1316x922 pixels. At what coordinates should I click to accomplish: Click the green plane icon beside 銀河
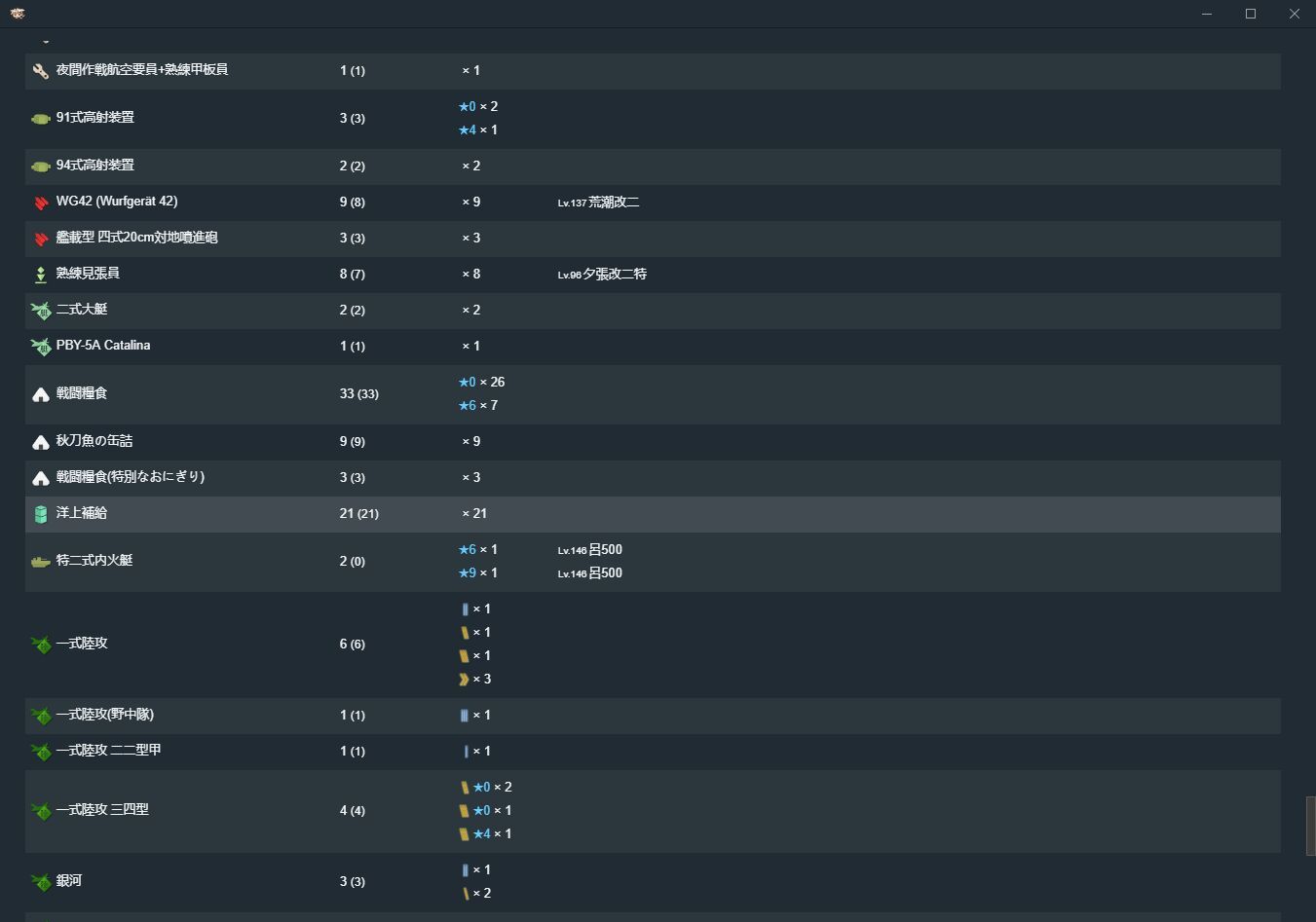40,882
